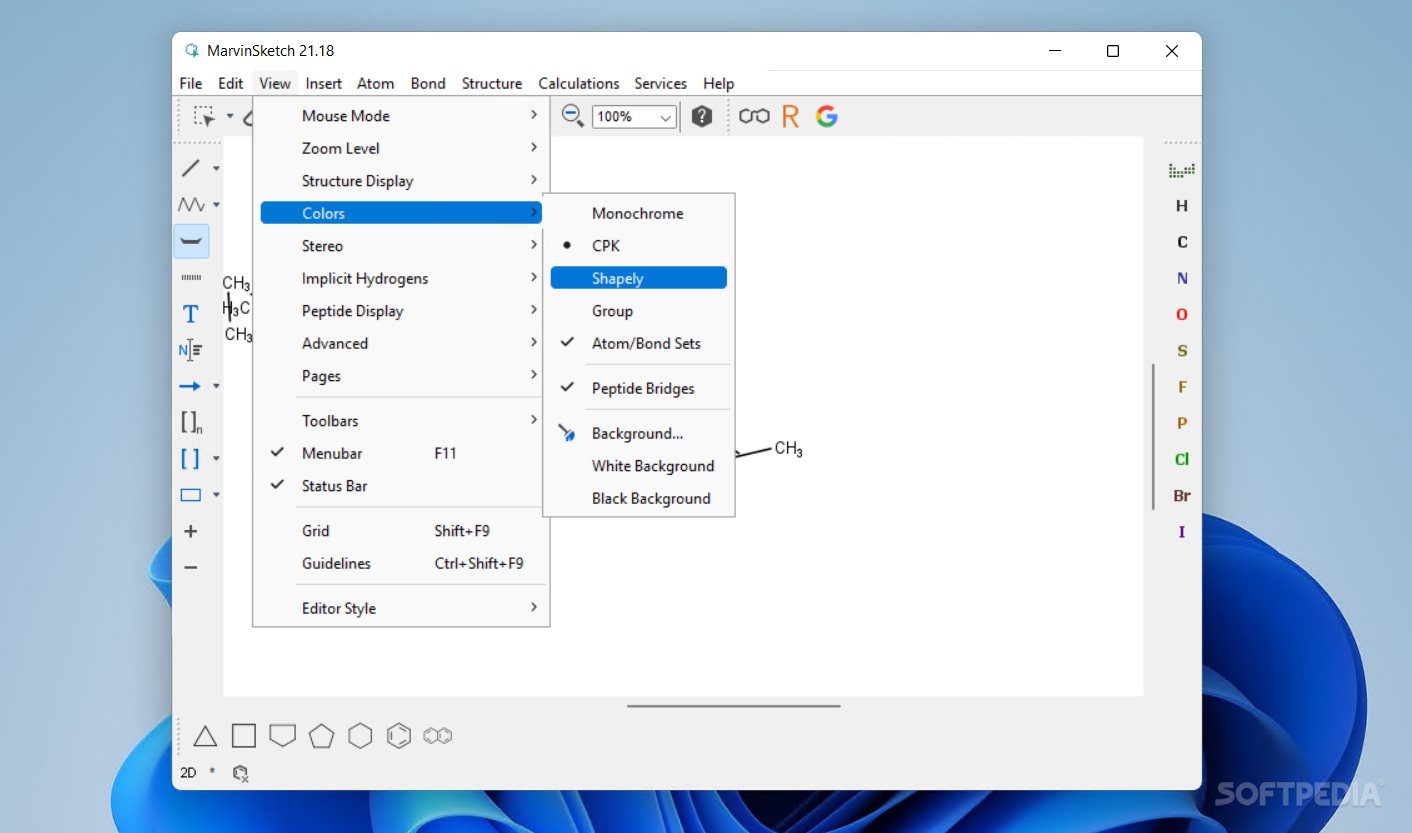
Task: Select the T text tool
Action: (190, 314)
